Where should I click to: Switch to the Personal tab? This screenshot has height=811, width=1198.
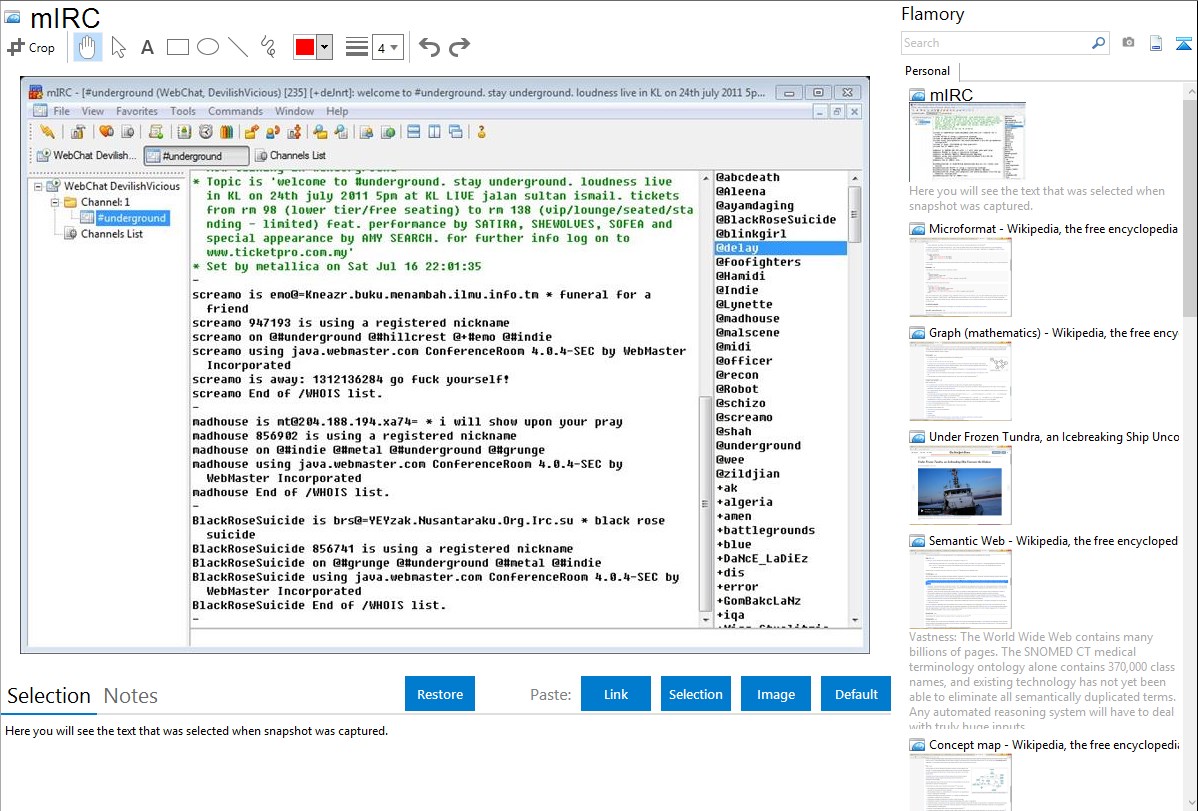click(x=928, y=71)
